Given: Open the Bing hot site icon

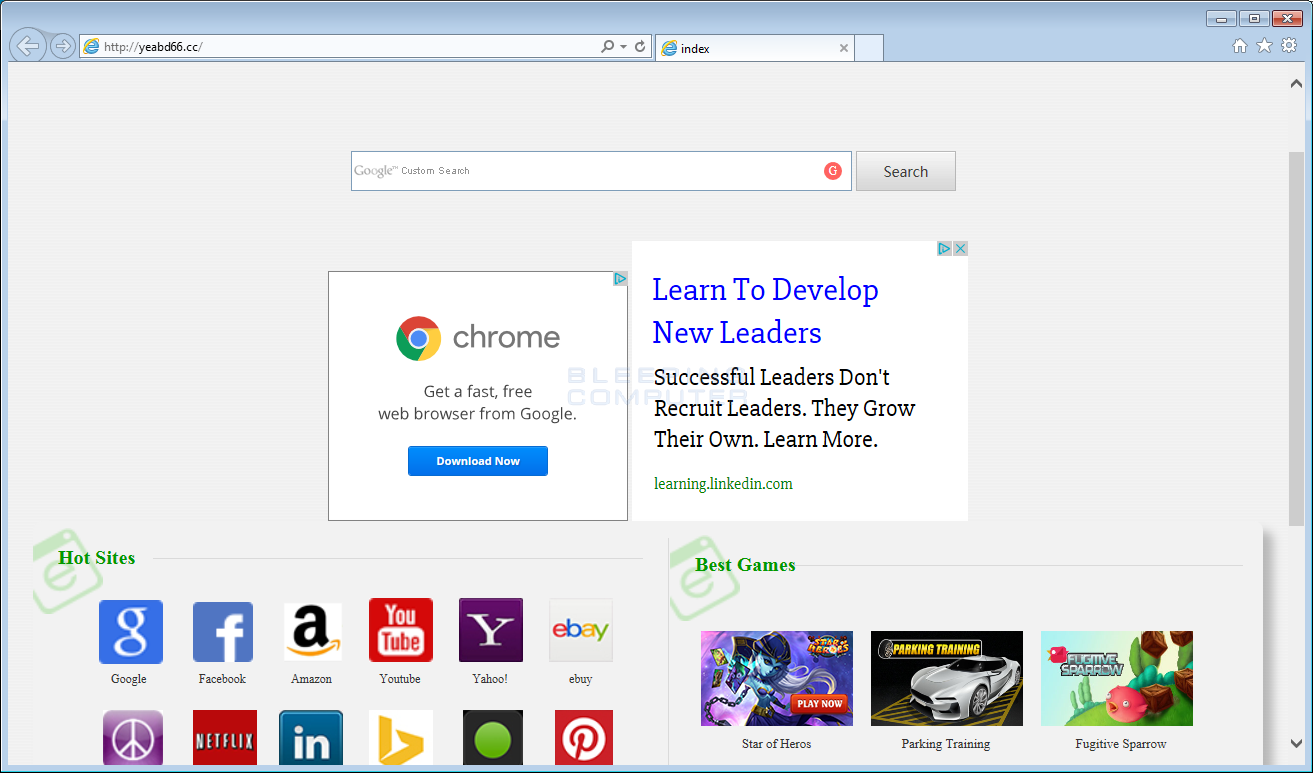Looking at the screenshot, I should (x=401, y=739).
